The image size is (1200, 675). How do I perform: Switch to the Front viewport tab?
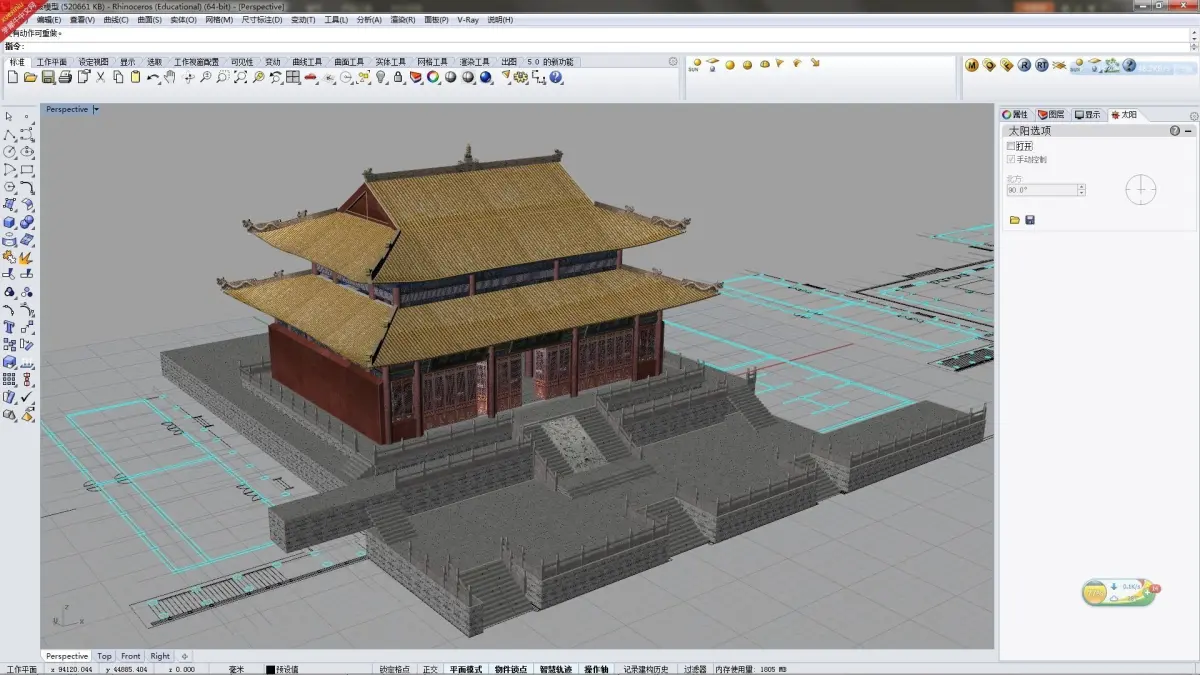tap(131, 656)
